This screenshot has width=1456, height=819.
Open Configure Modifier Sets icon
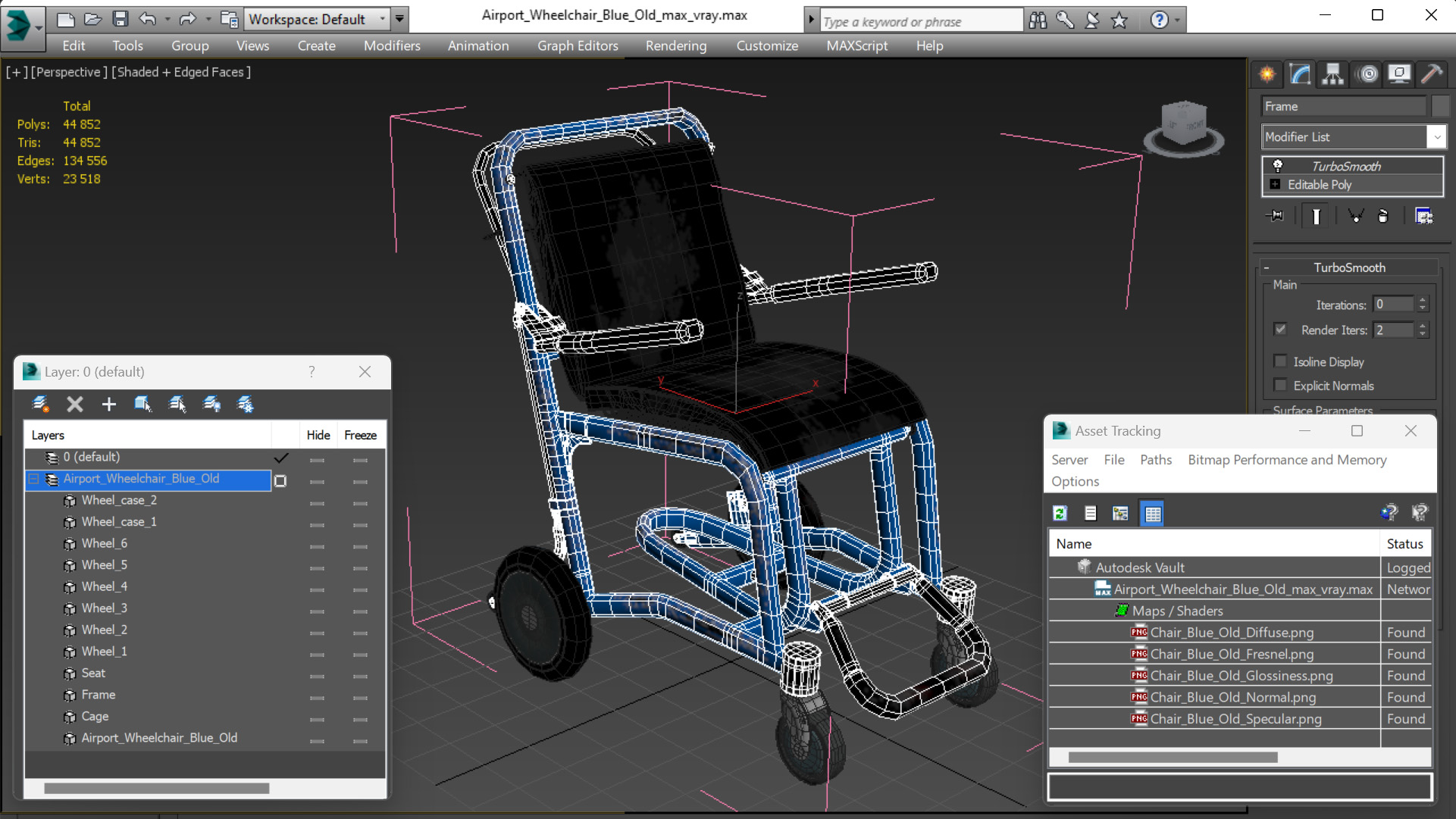tap(1424, 217)
